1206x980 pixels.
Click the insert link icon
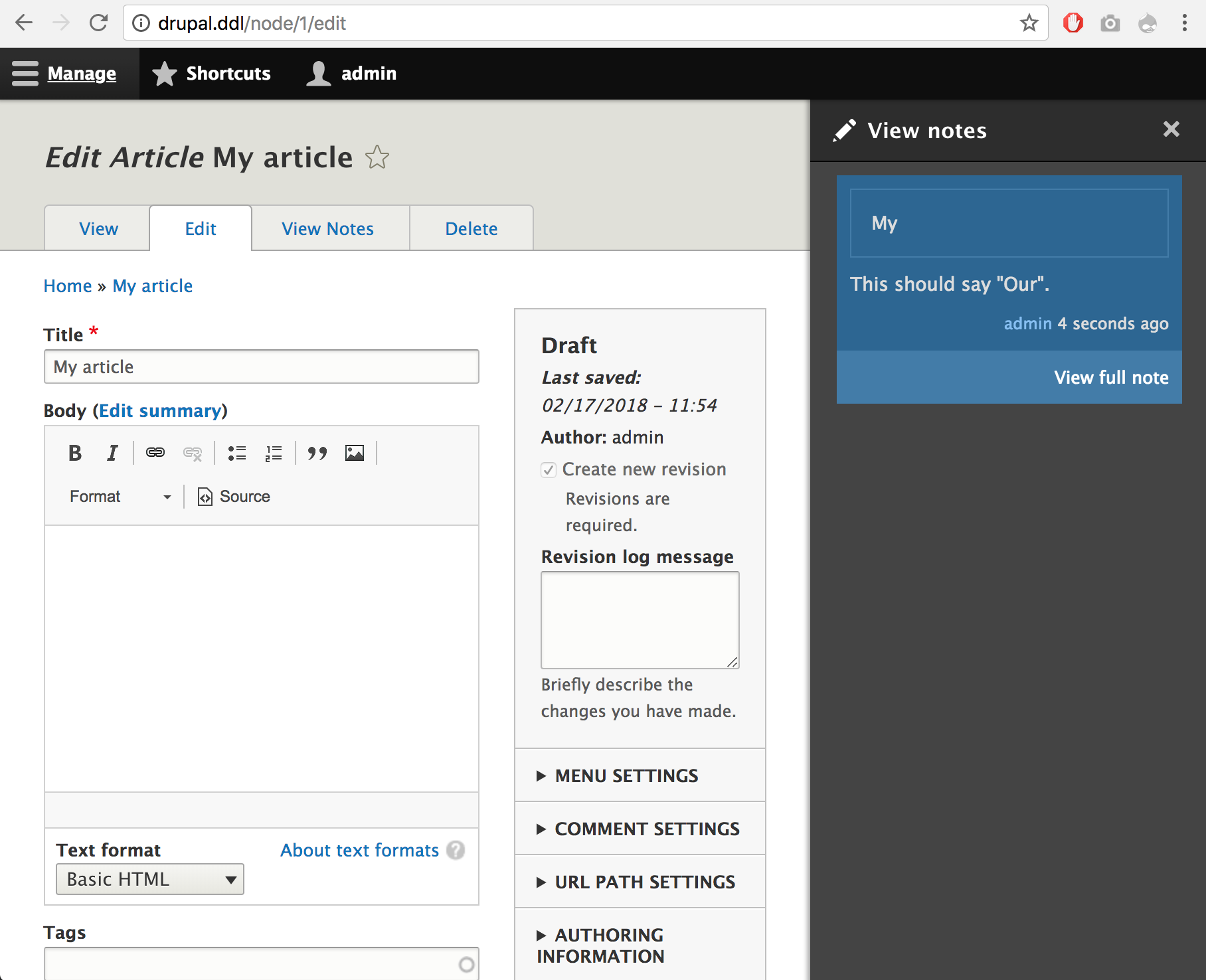click(155, 453)
